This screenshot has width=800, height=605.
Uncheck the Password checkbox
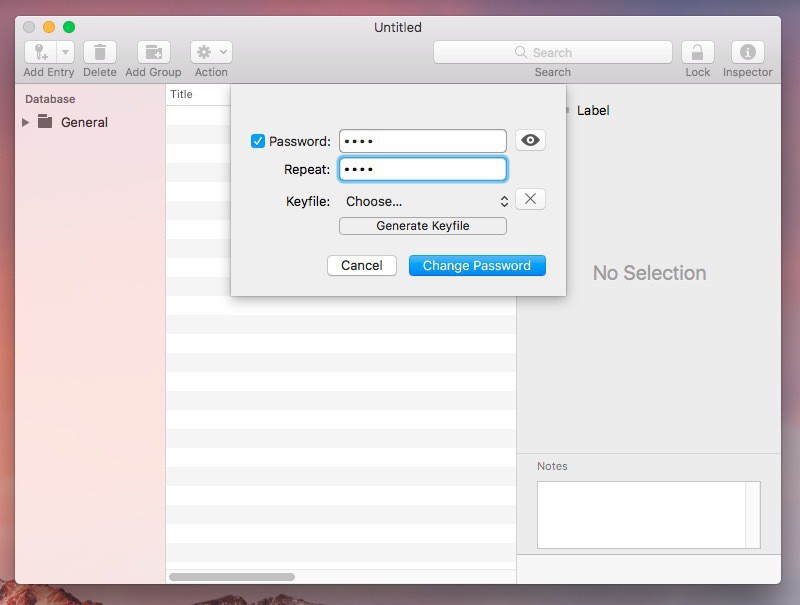(x=258, y=141)
